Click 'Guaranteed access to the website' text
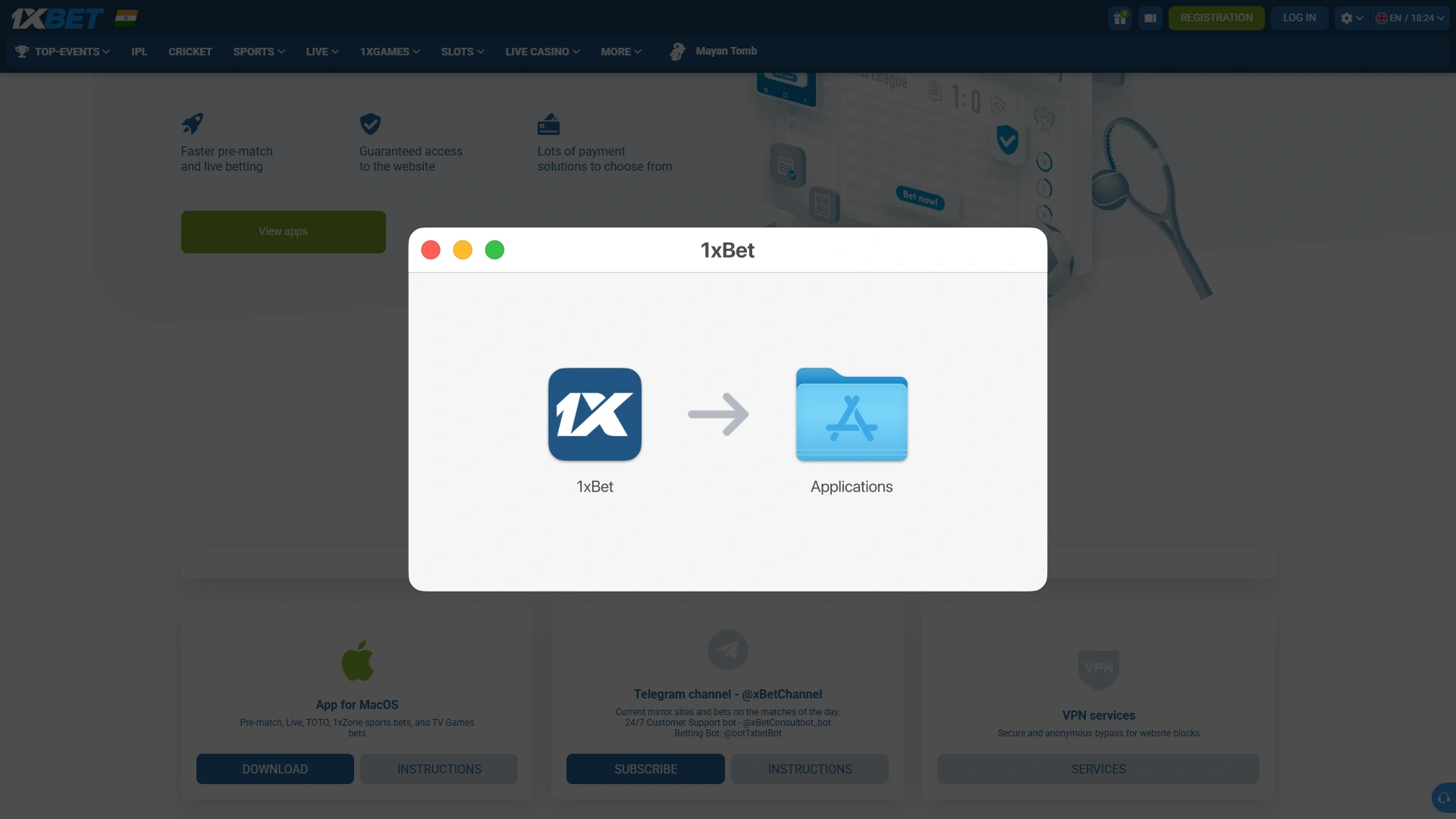Viewport: 1456px width, 819px height. [x=411, y=159]
